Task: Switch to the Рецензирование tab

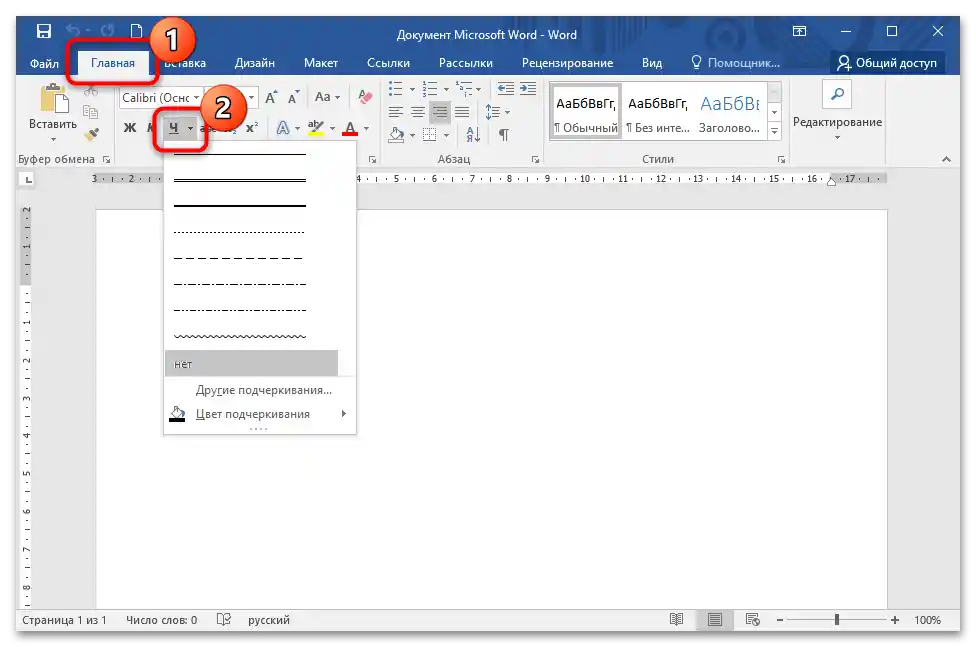Action: click(x=567, y=64)
